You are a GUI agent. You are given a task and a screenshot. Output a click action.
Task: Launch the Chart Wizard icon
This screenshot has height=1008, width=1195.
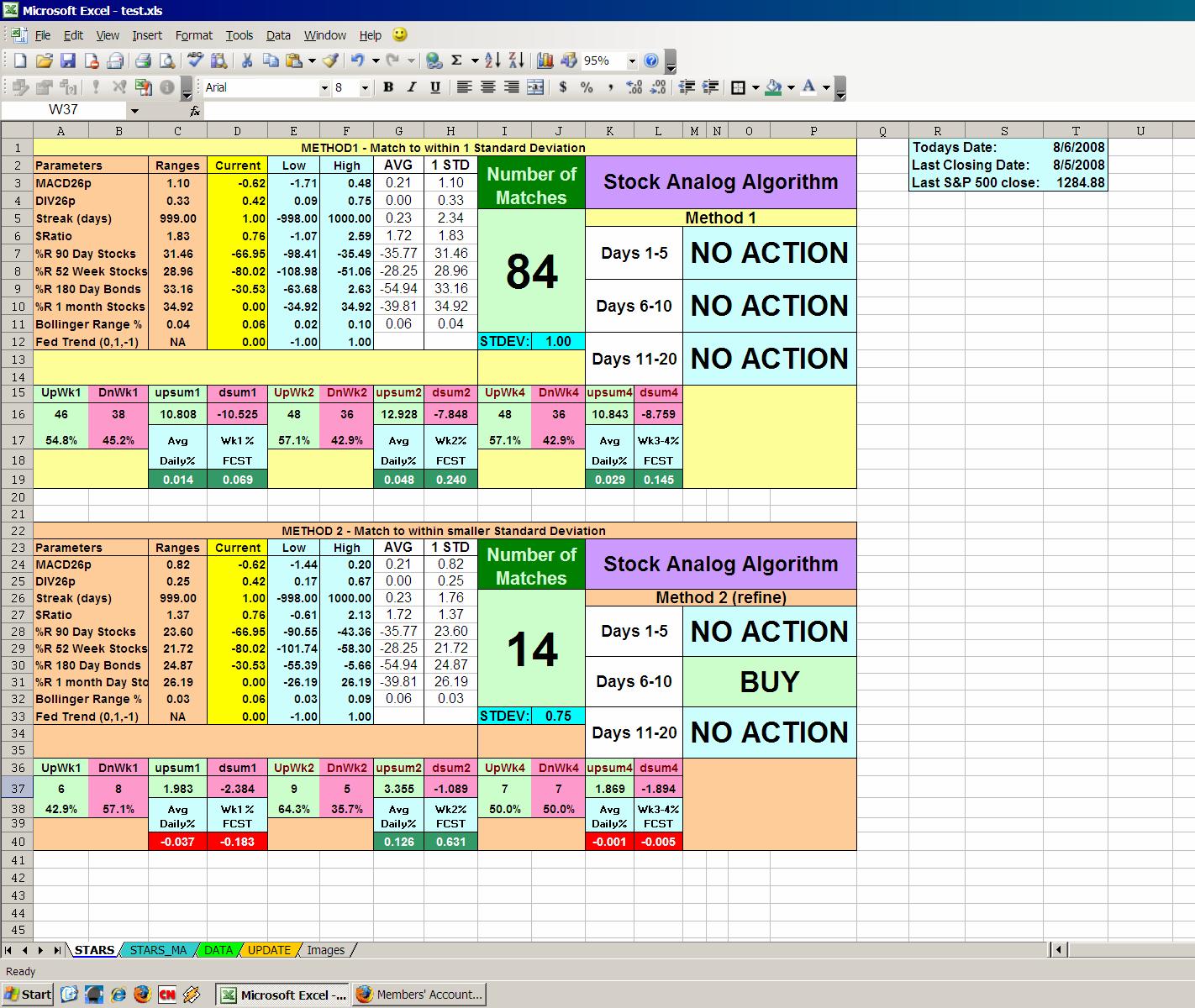coord(545,60)
